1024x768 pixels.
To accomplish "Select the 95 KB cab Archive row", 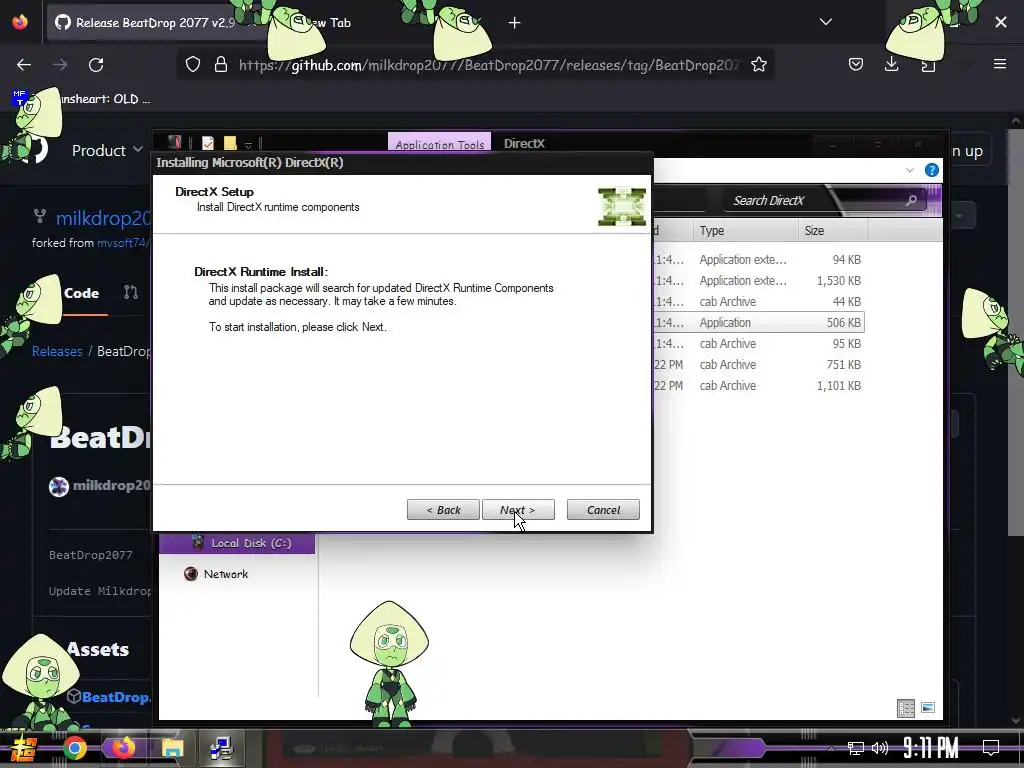I will 759,344.
